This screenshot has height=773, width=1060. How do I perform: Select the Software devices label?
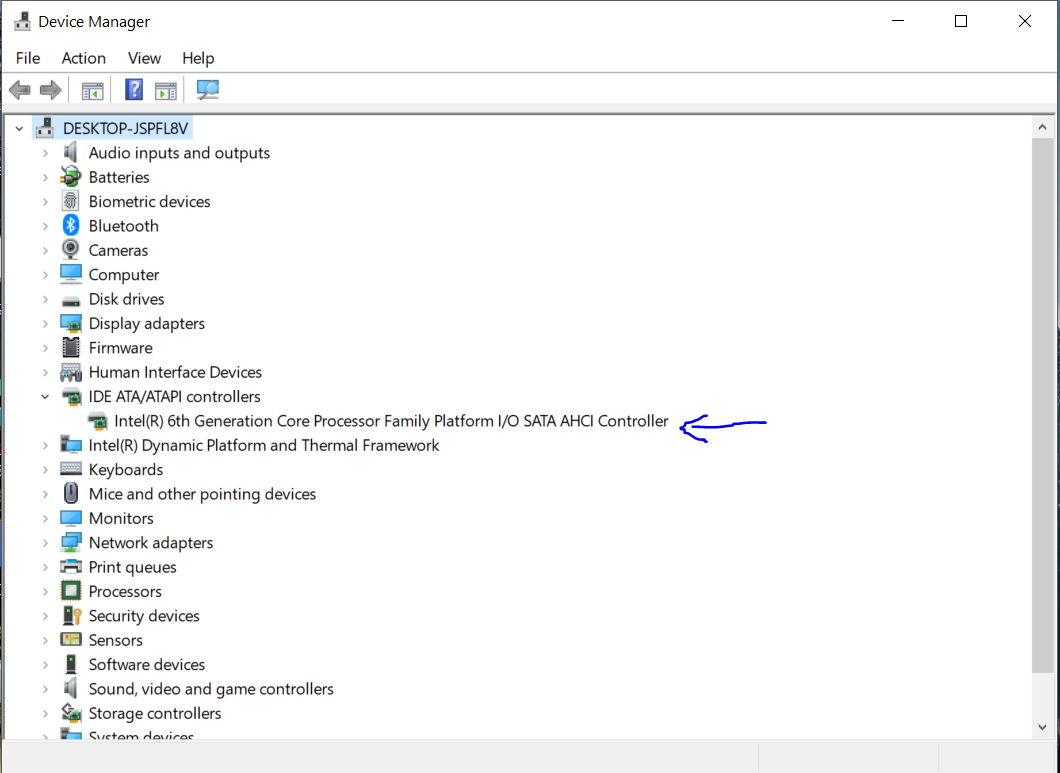(147, 665)
